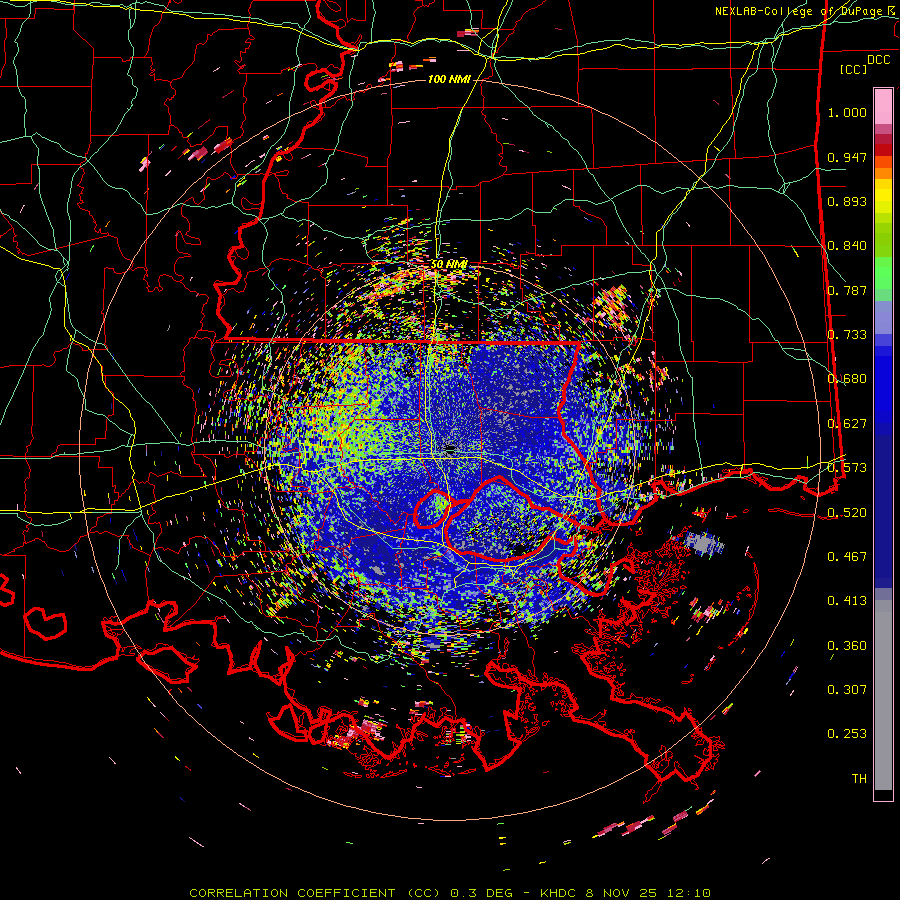Screen dimensions: 900x900
Task: Select the 0.360 legend value
Action: tap(847, 646)
